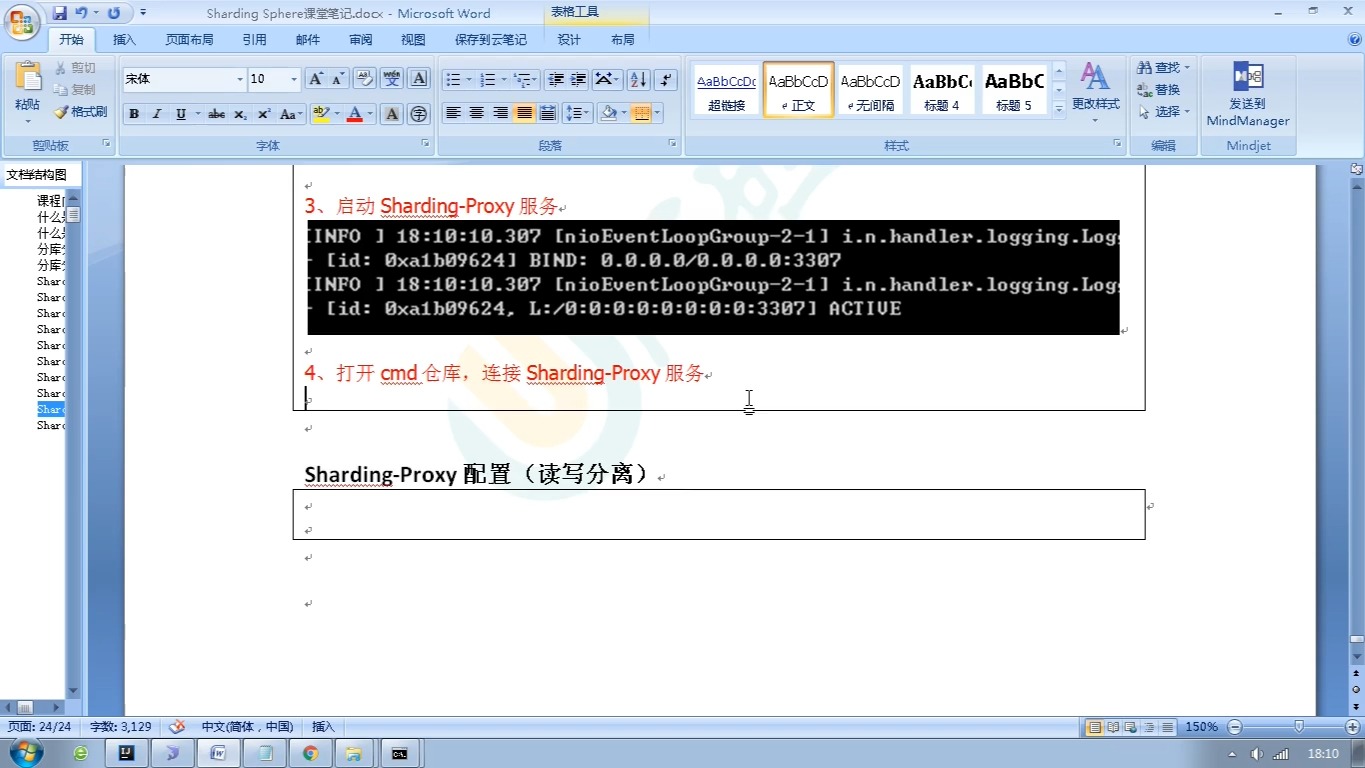Shrink font size with the small A icon
1365x768 pixels.
[337, 79]
